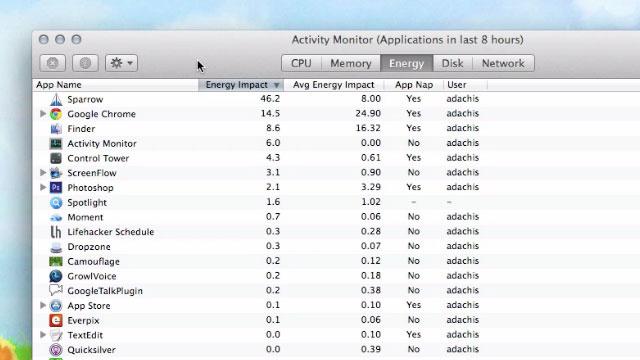This screenshot has width=640, height=360.
Task: Click the GoogleTalkPlugin speech bubble icon
Action: 56,291
